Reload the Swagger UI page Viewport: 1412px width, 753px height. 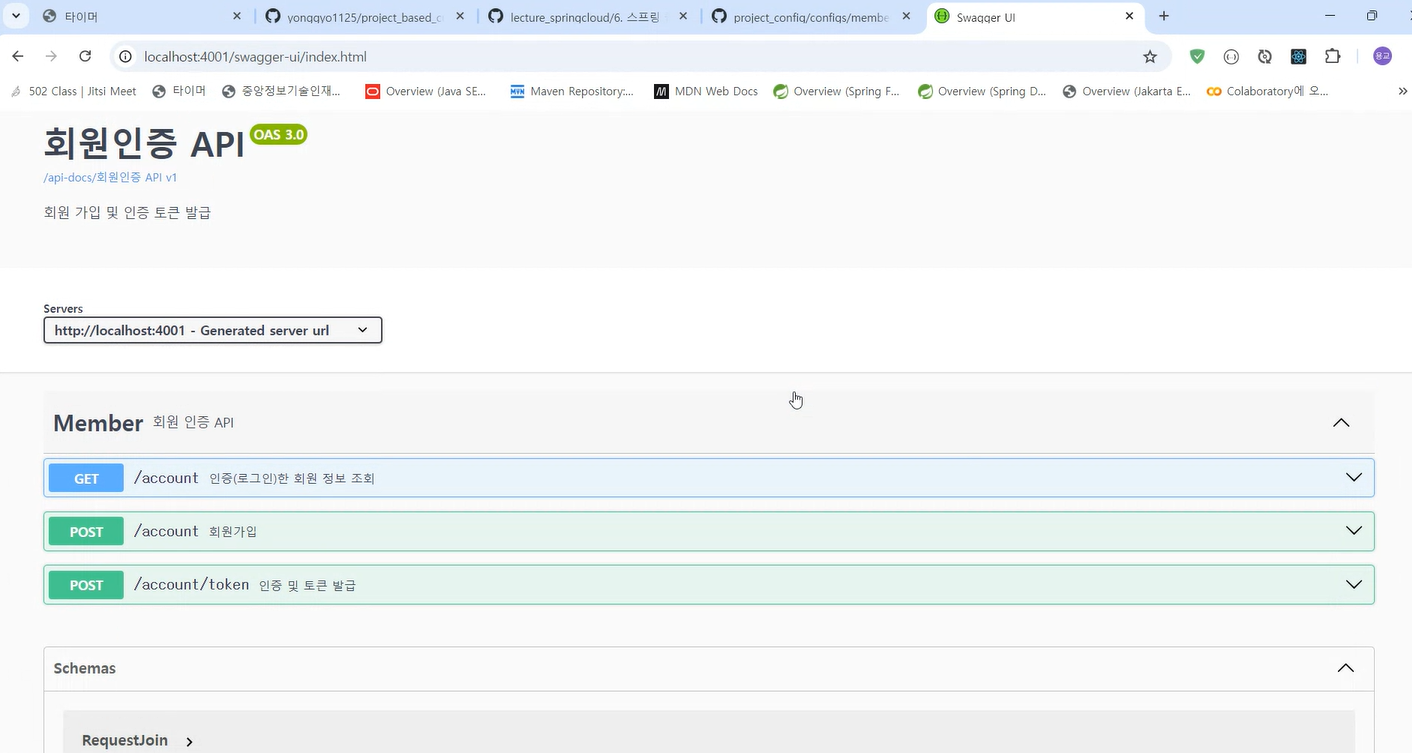click(x=85, y=57)
